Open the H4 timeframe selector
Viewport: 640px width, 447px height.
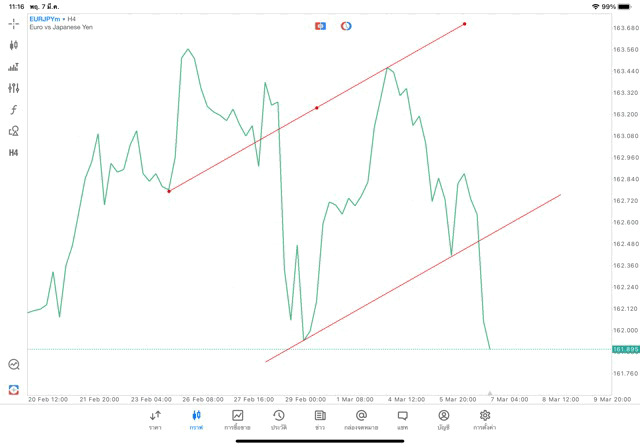point(14,153)
